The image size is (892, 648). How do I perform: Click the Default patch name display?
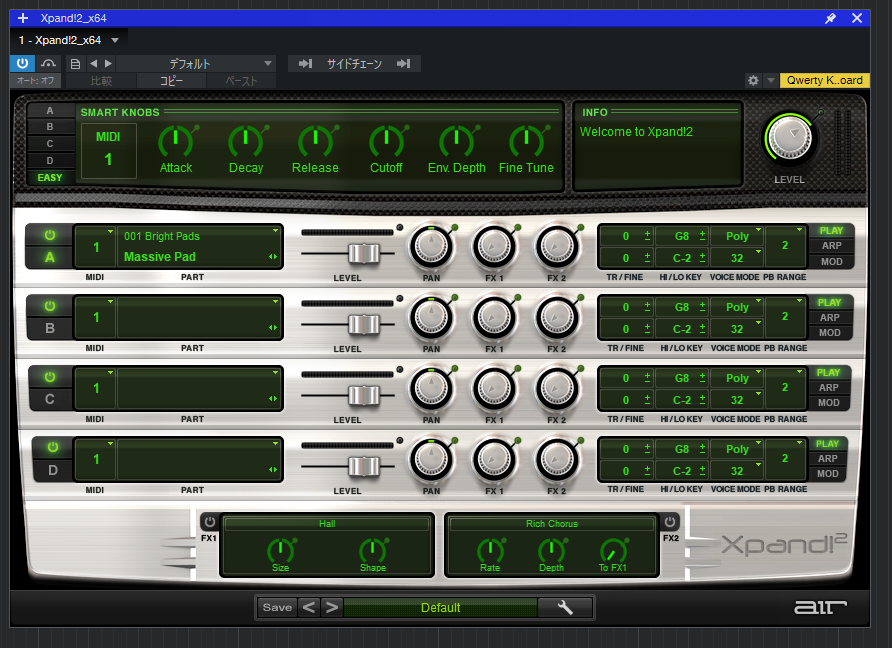pos(440,608)
